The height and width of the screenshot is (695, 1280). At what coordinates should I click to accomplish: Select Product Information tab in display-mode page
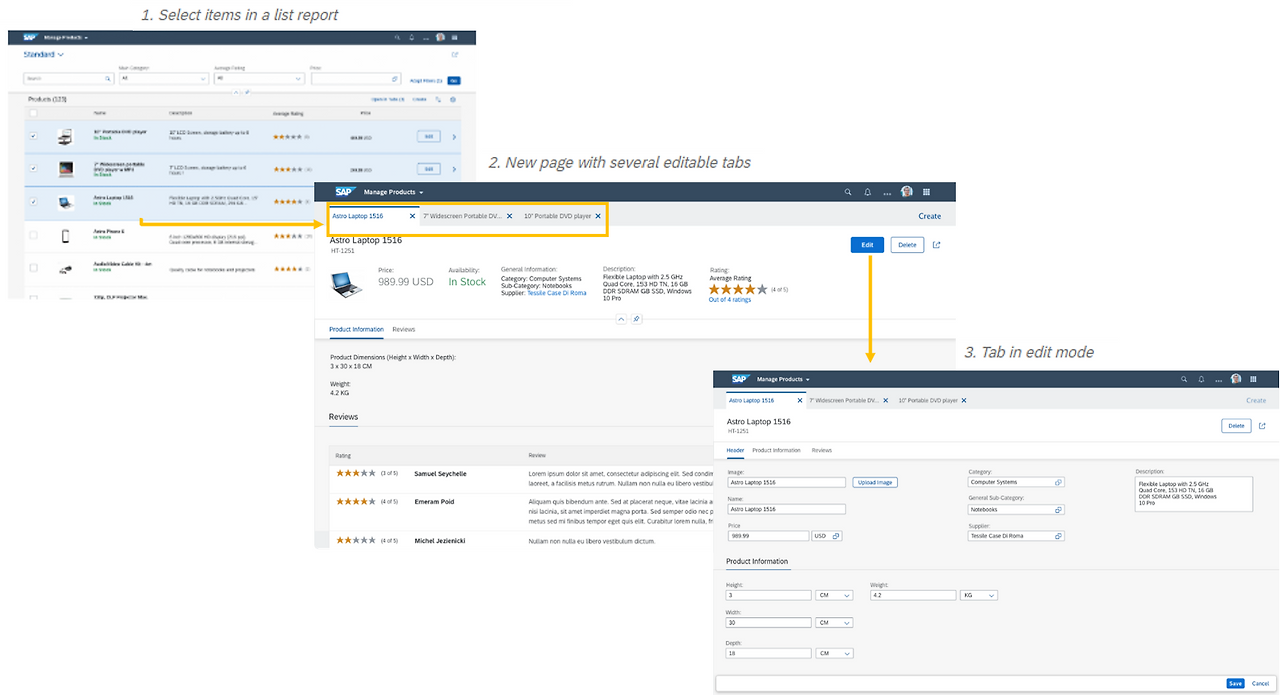tap(356, 329)
